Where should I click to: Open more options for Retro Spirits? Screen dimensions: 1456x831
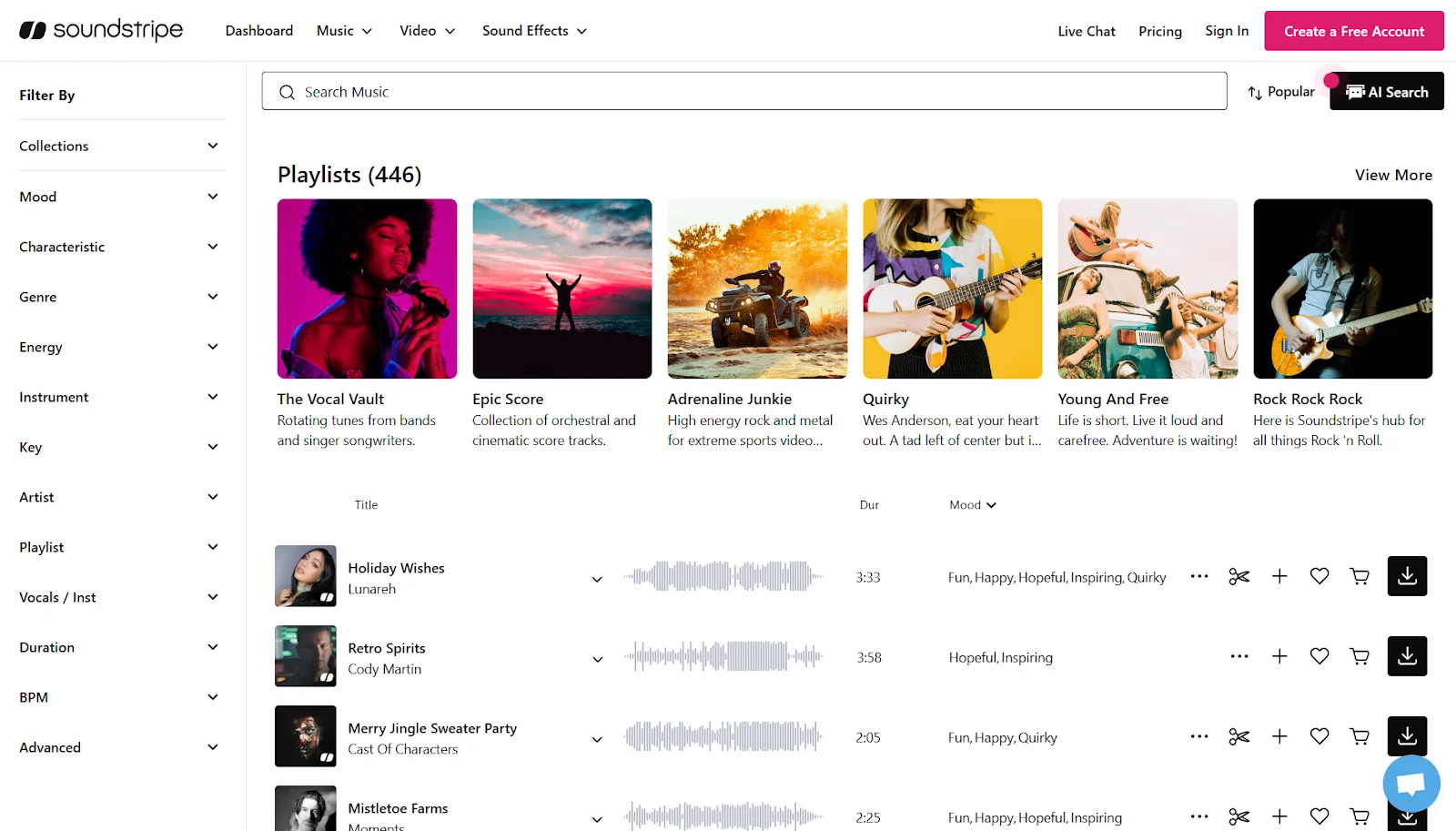[1239, 656]
